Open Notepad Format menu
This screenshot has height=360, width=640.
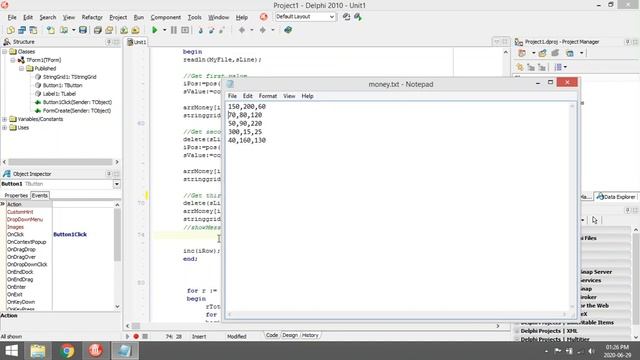(268, 96)
